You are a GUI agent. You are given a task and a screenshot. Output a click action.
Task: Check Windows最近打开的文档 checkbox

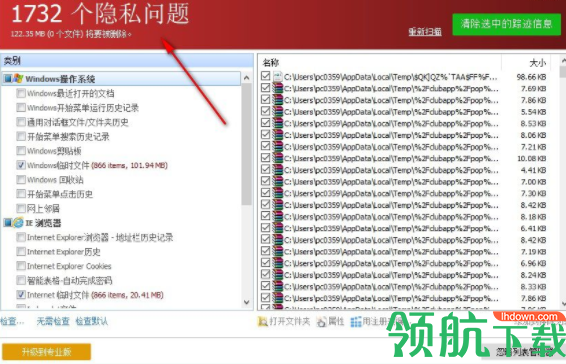click(21, 93)
